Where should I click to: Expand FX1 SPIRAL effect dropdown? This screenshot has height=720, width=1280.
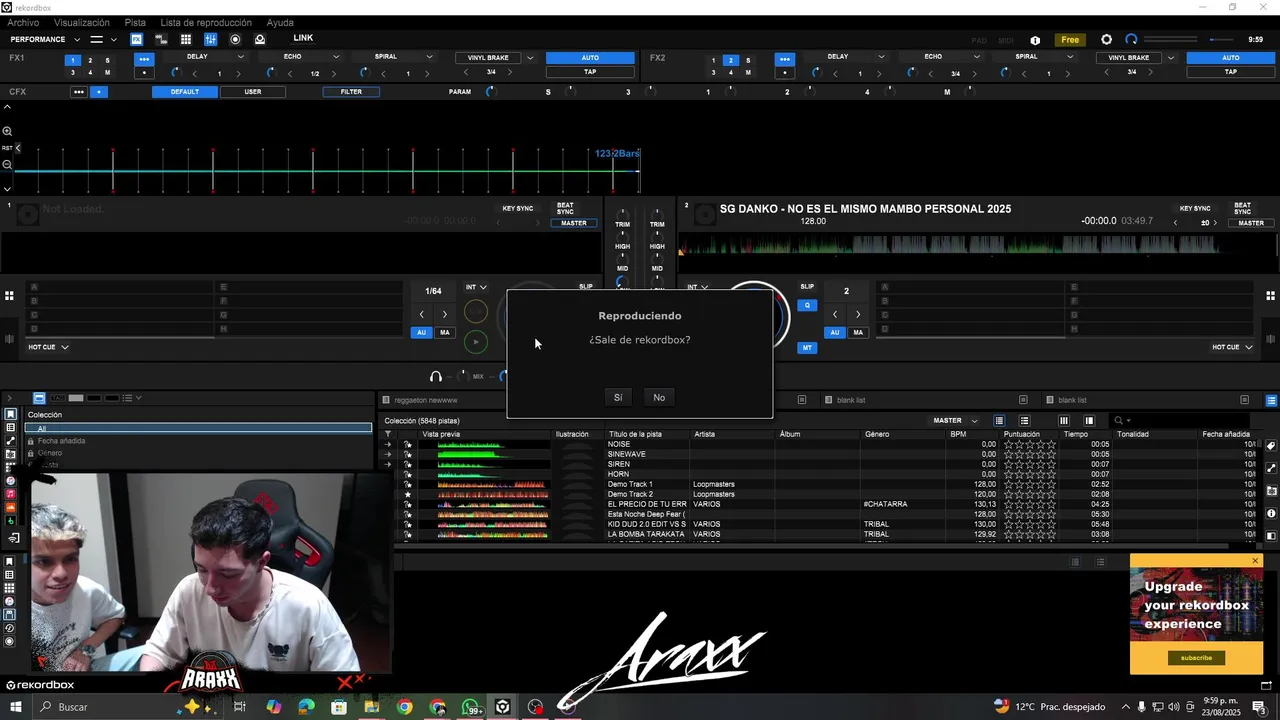(430, 57)
